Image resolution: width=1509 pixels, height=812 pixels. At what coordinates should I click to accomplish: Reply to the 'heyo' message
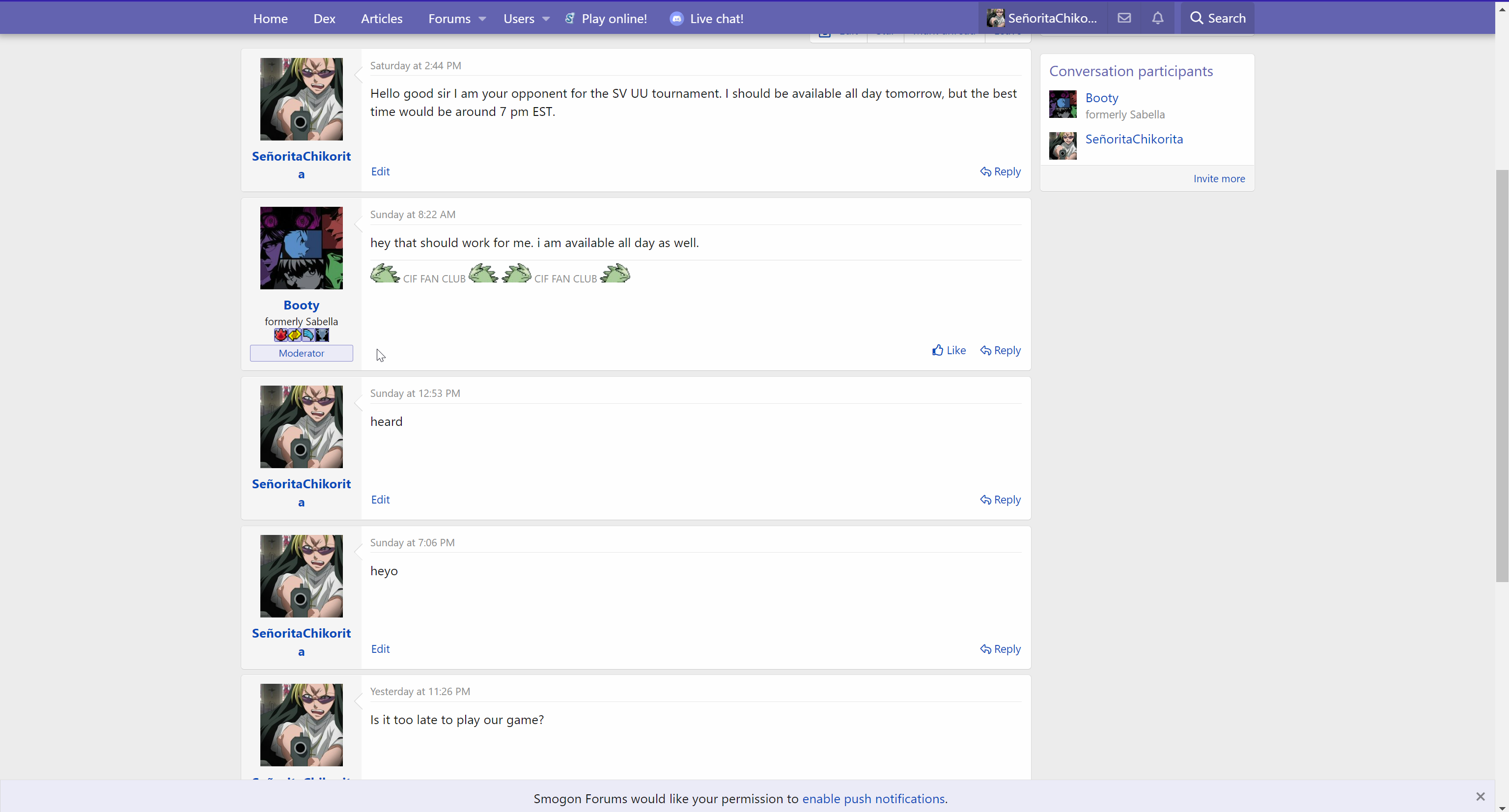click(x=1001, y=649)
